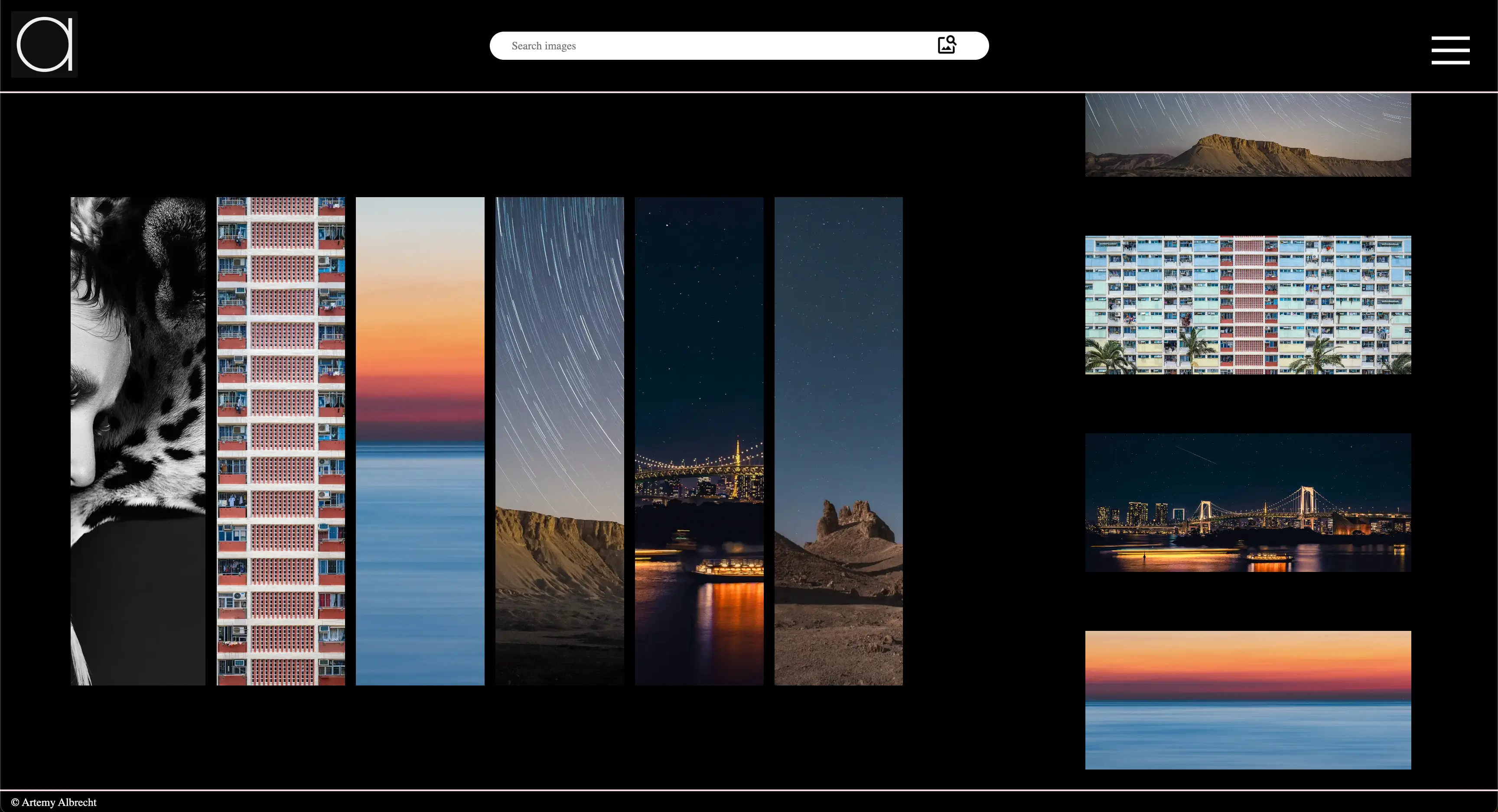The image size is (1498, 812).
Task: Open the illuminated bridge at night photo
Action: [699, 441]
